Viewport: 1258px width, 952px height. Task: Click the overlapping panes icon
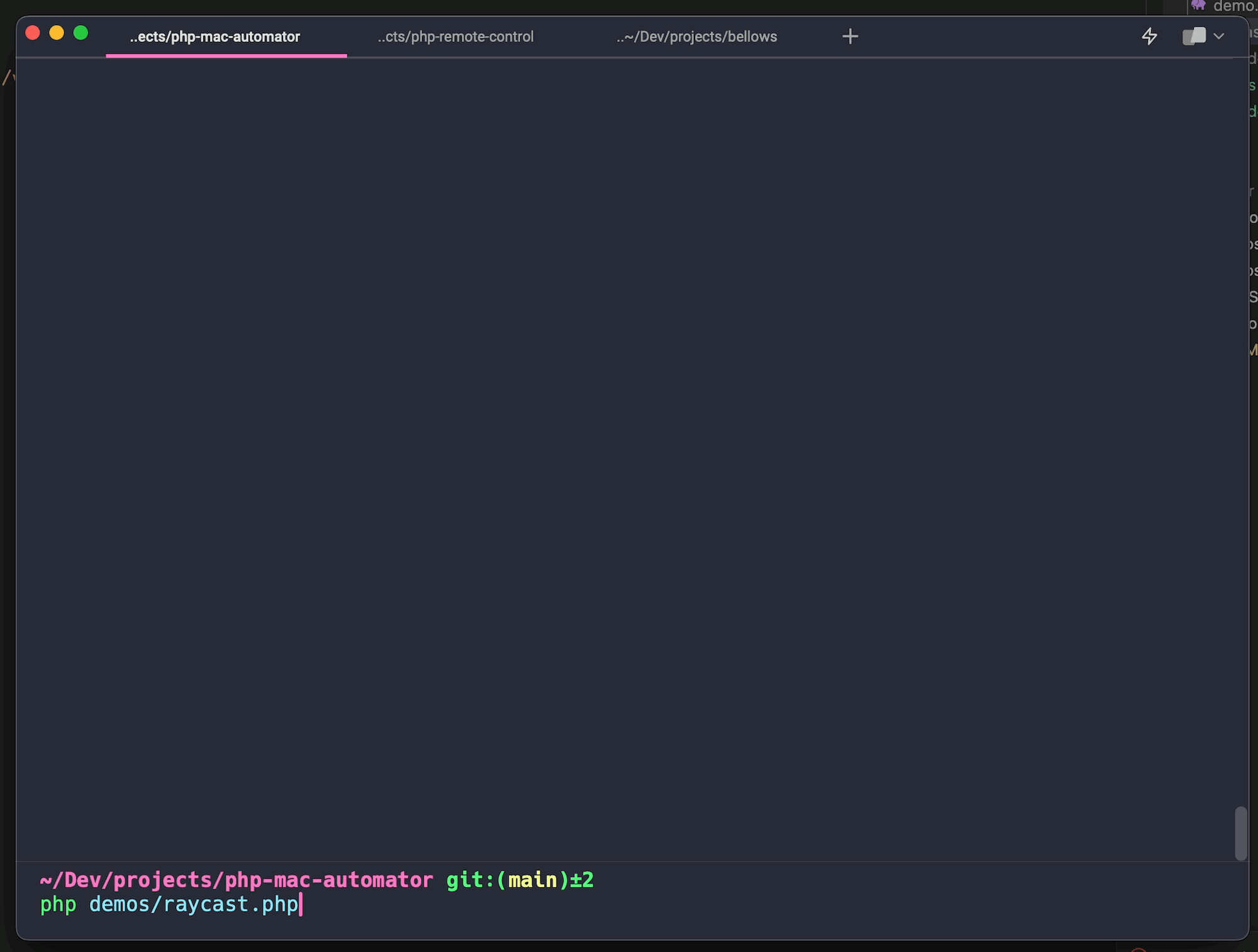tap(1194, 36)
